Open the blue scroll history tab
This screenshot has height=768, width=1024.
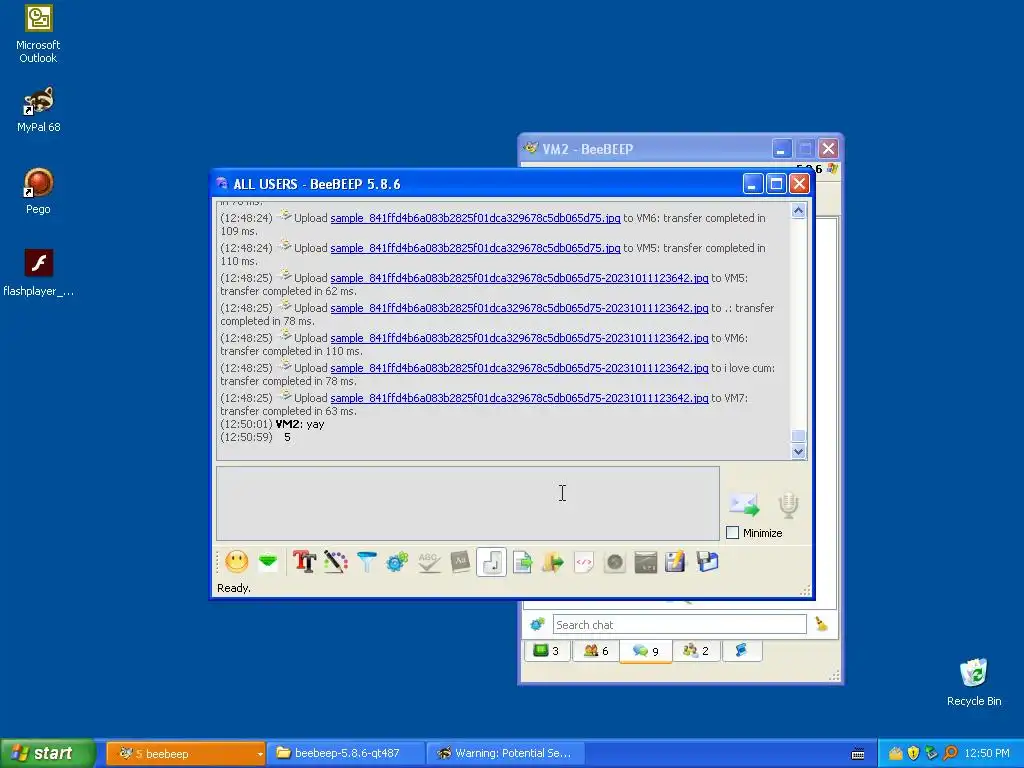tap(741, 650)
